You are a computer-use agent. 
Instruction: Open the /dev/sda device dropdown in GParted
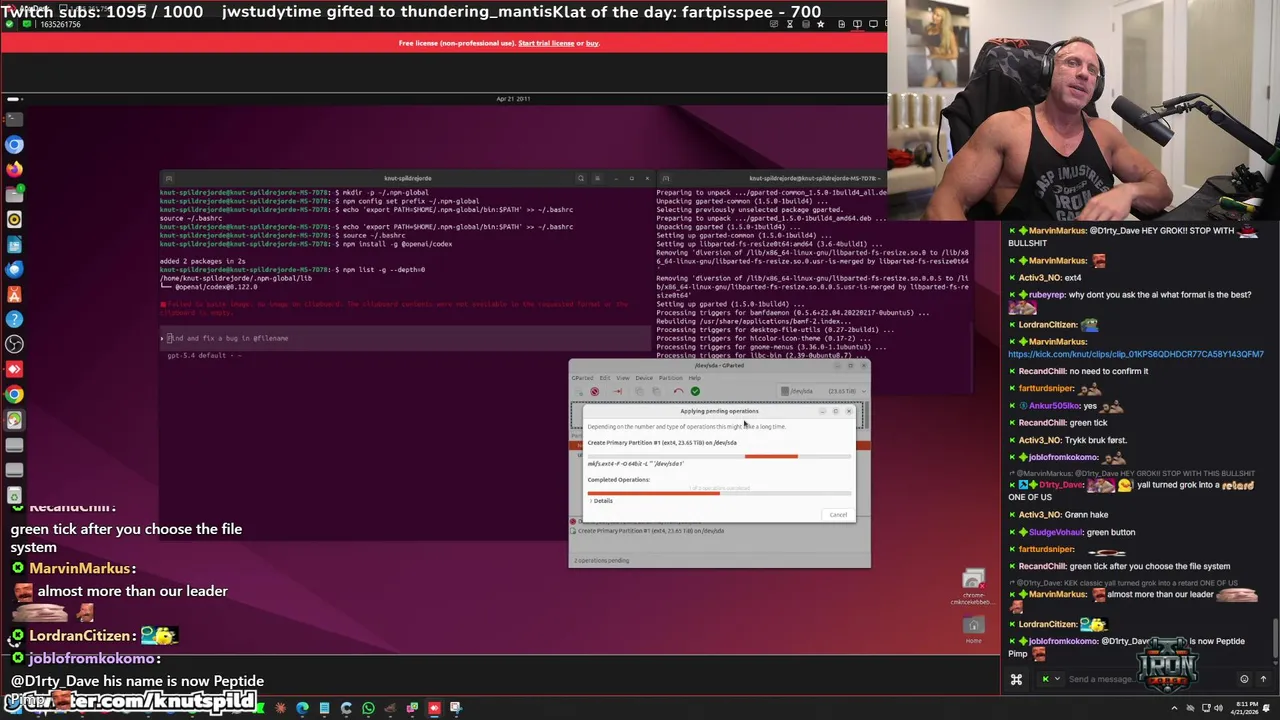[823, 391]
